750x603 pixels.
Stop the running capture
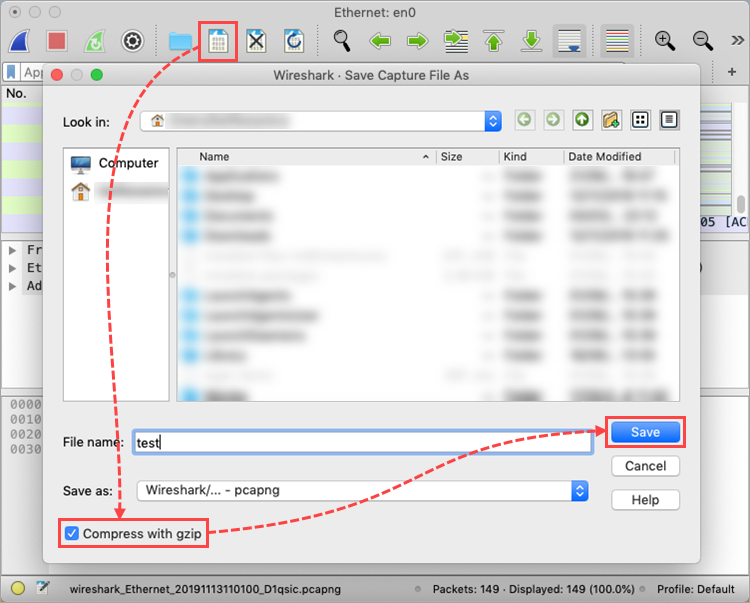click(56, 41)
